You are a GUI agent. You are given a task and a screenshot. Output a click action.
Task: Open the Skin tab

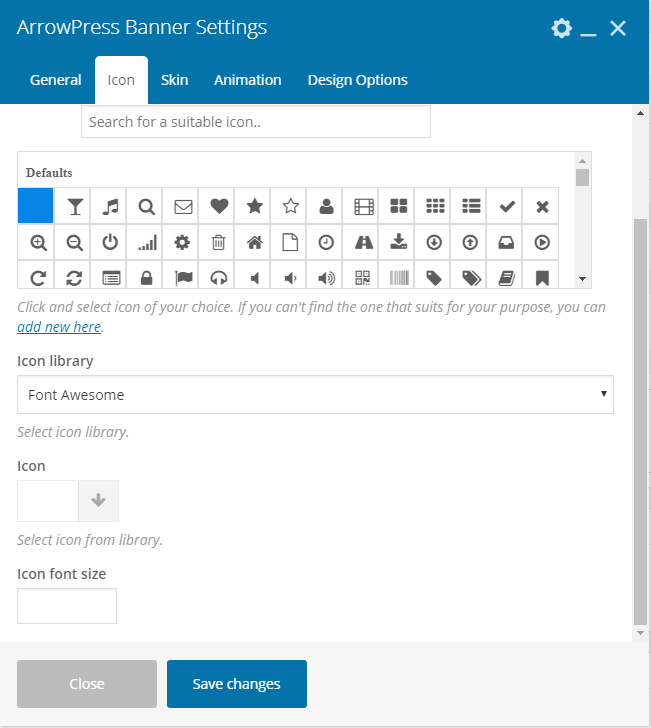click(x=175, y=80)
